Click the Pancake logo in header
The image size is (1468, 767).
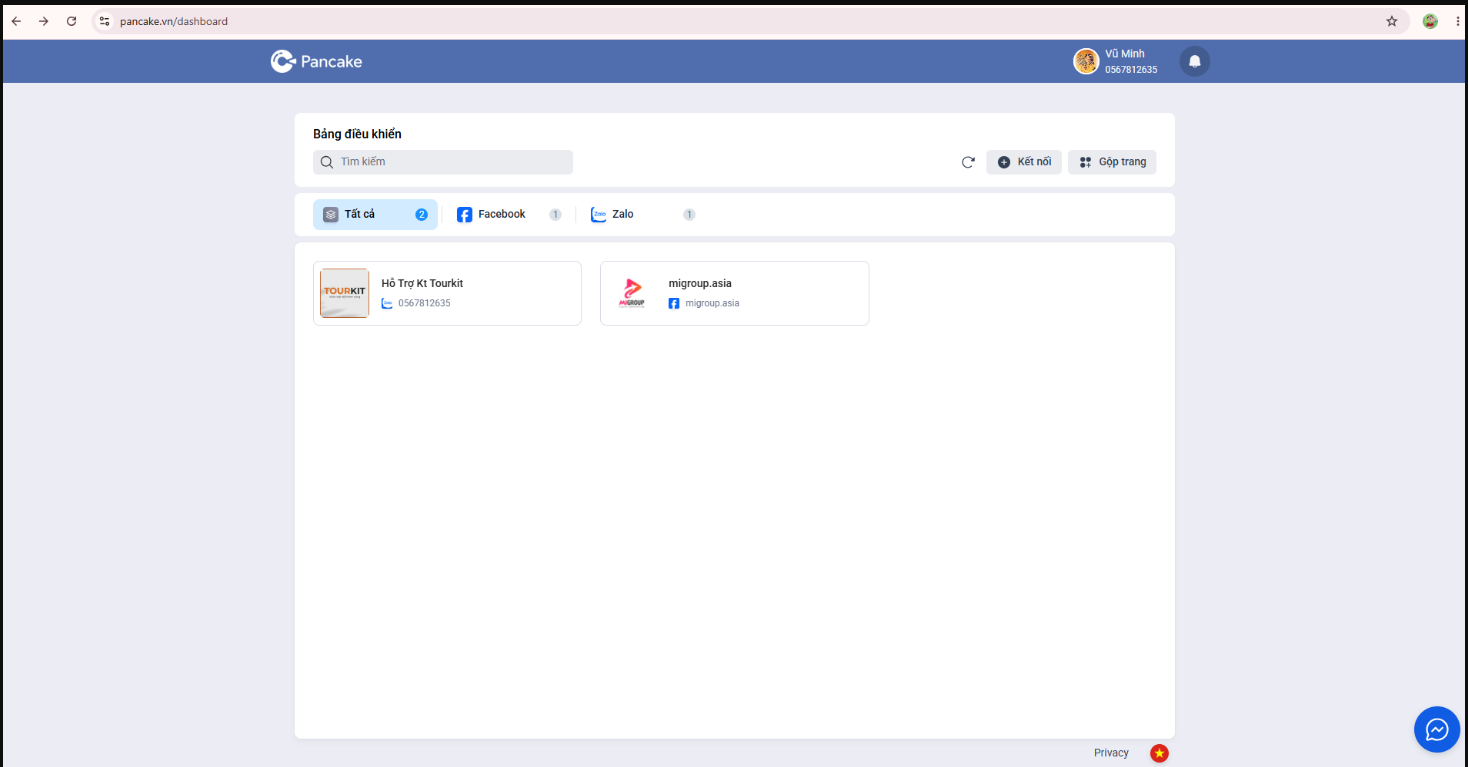(316, 61)
